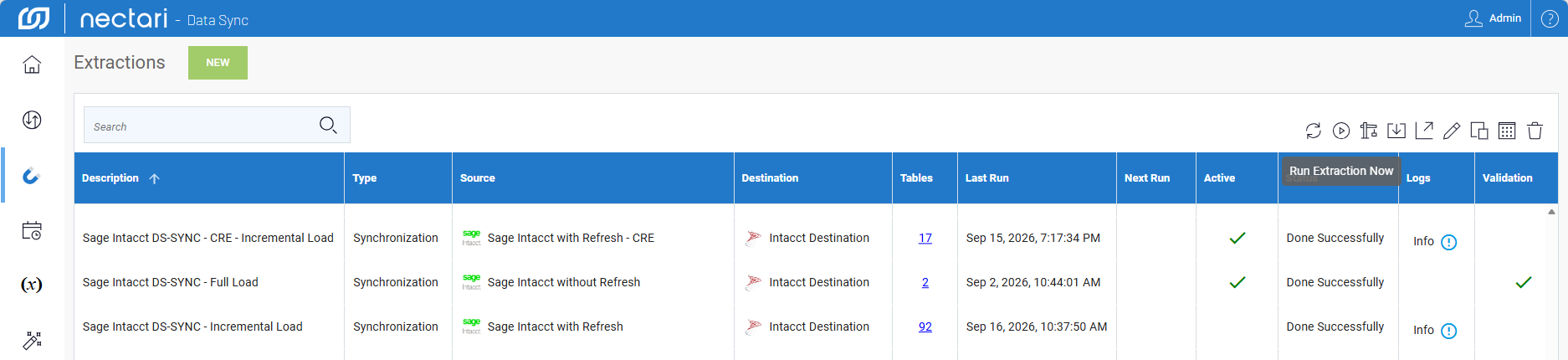Click the Refresh toolbar icon
The height and width of the screenshot is (360, 1568).
(1314, 131)
